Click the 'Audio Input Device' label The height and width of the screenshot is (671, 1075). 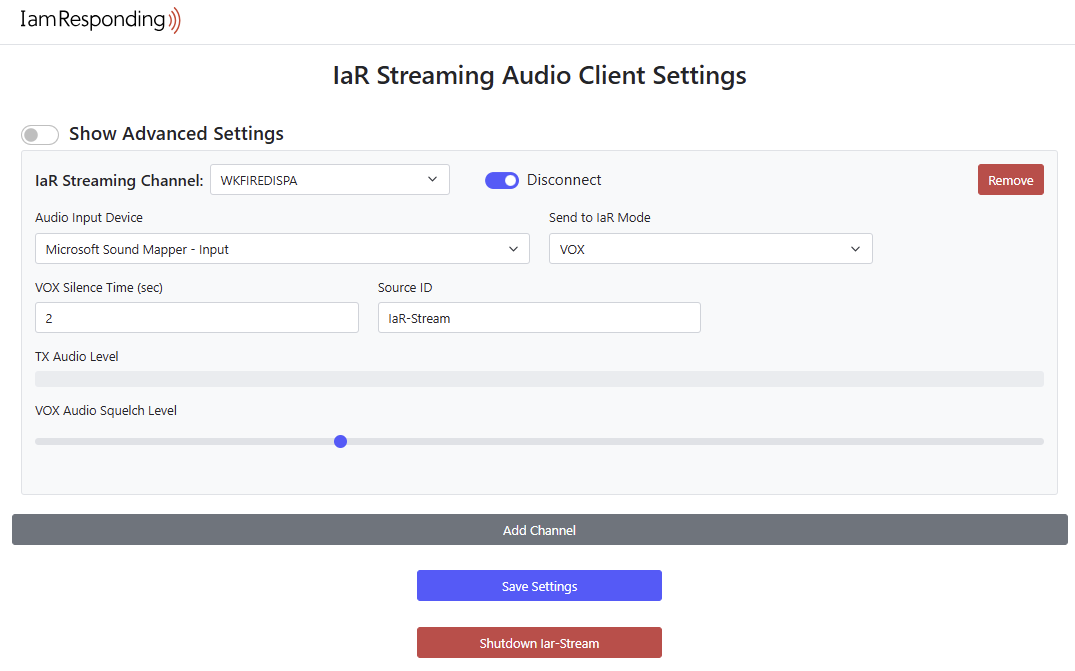point(89,217)
